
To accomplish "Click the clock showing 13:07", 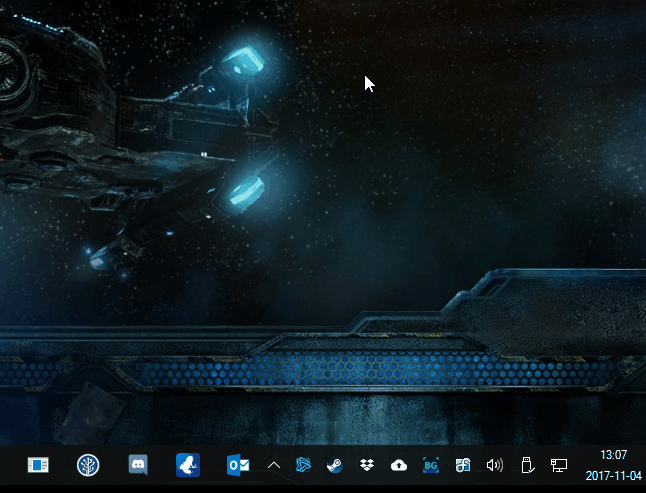I will coord(613,455).
